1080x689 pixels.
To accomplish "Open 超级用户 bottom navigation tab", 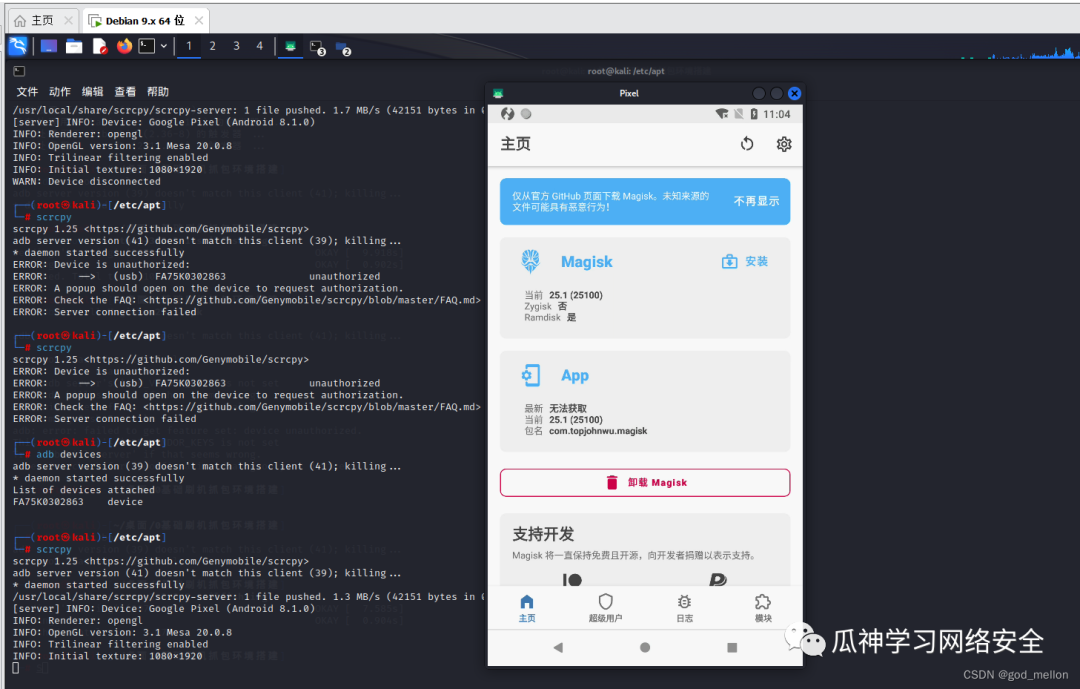I will (x=605, y=608).
